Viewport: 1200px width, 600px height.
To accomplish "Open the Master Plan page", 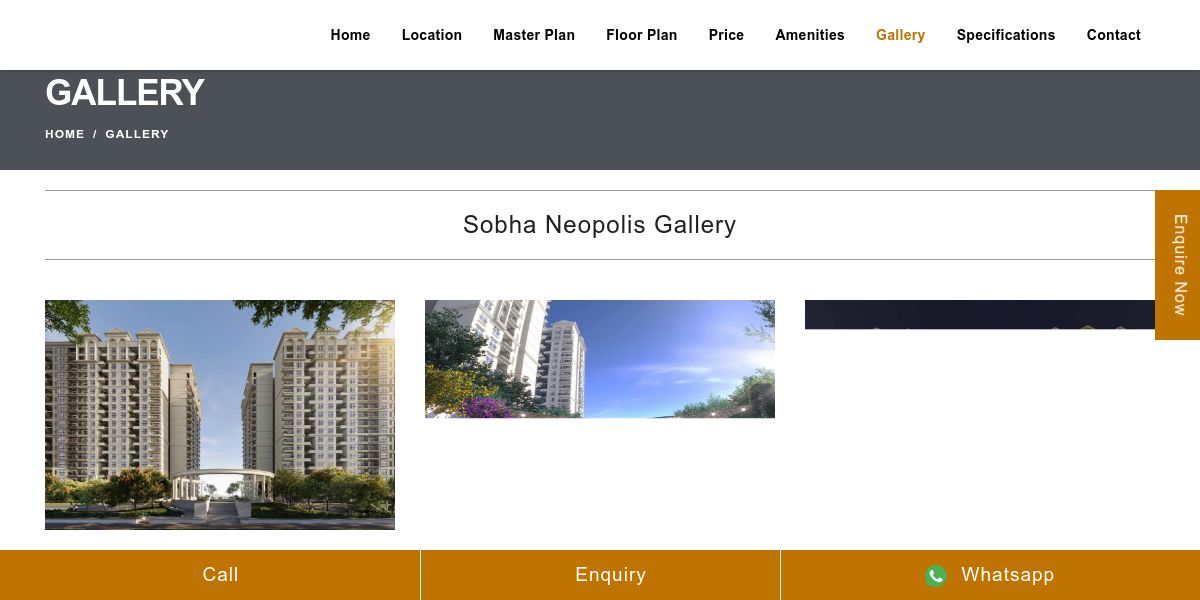I will [x=534, y=35].
